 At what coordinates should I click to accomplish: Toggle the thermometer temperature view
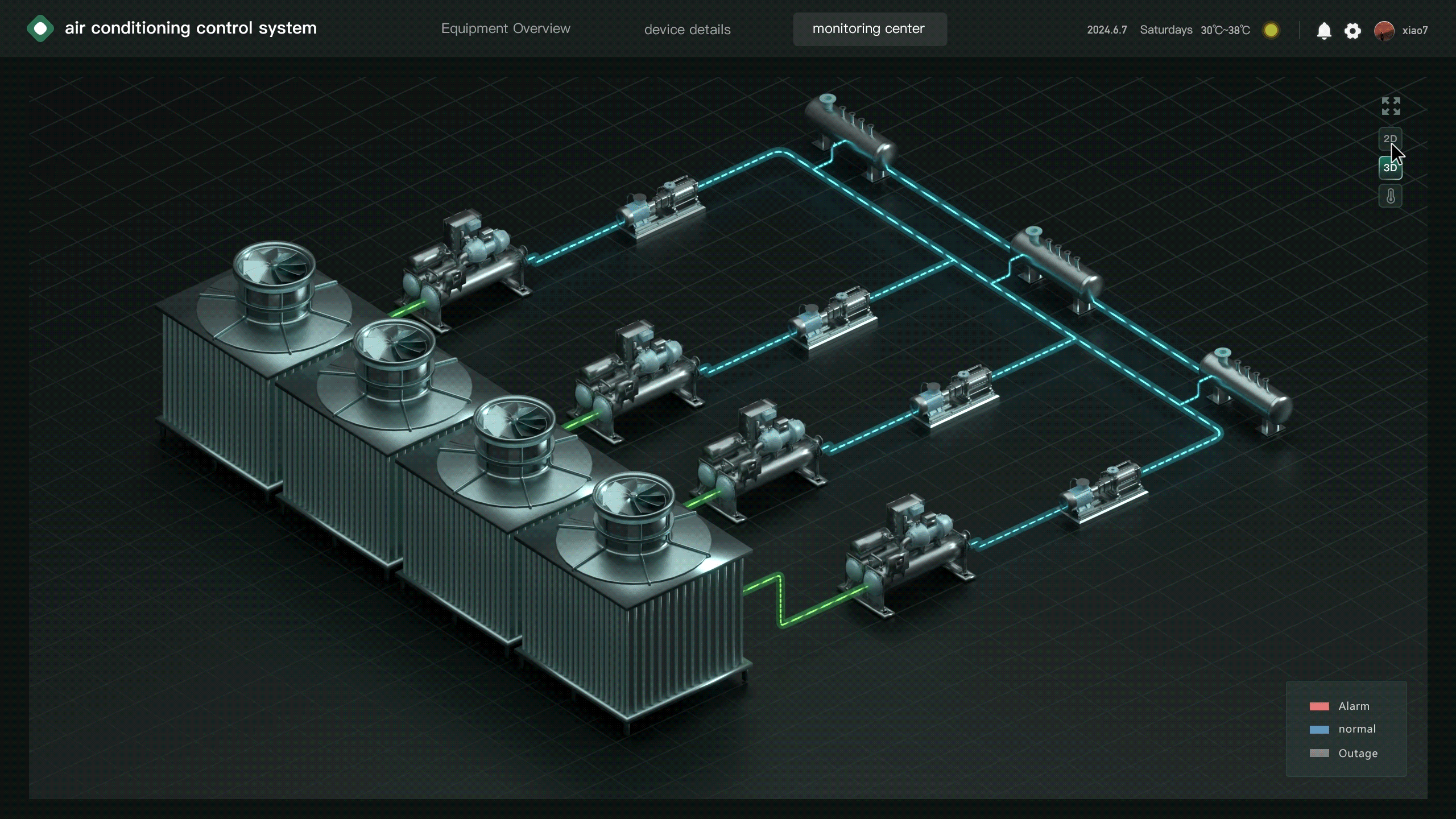1390,196
